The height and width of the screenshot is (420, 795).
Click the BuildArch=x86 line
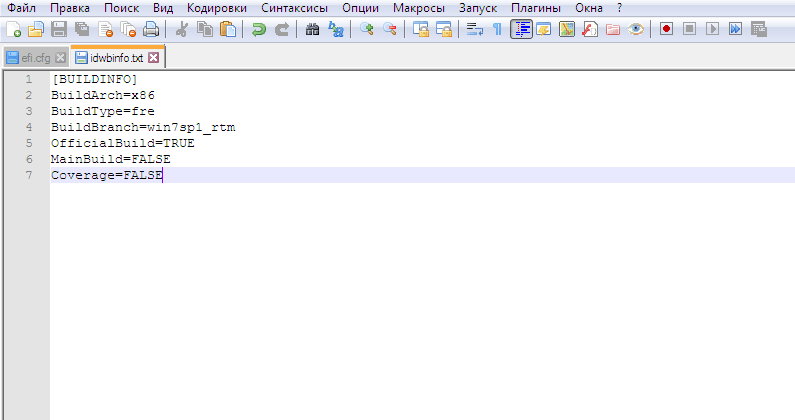(x=103, y=95)
